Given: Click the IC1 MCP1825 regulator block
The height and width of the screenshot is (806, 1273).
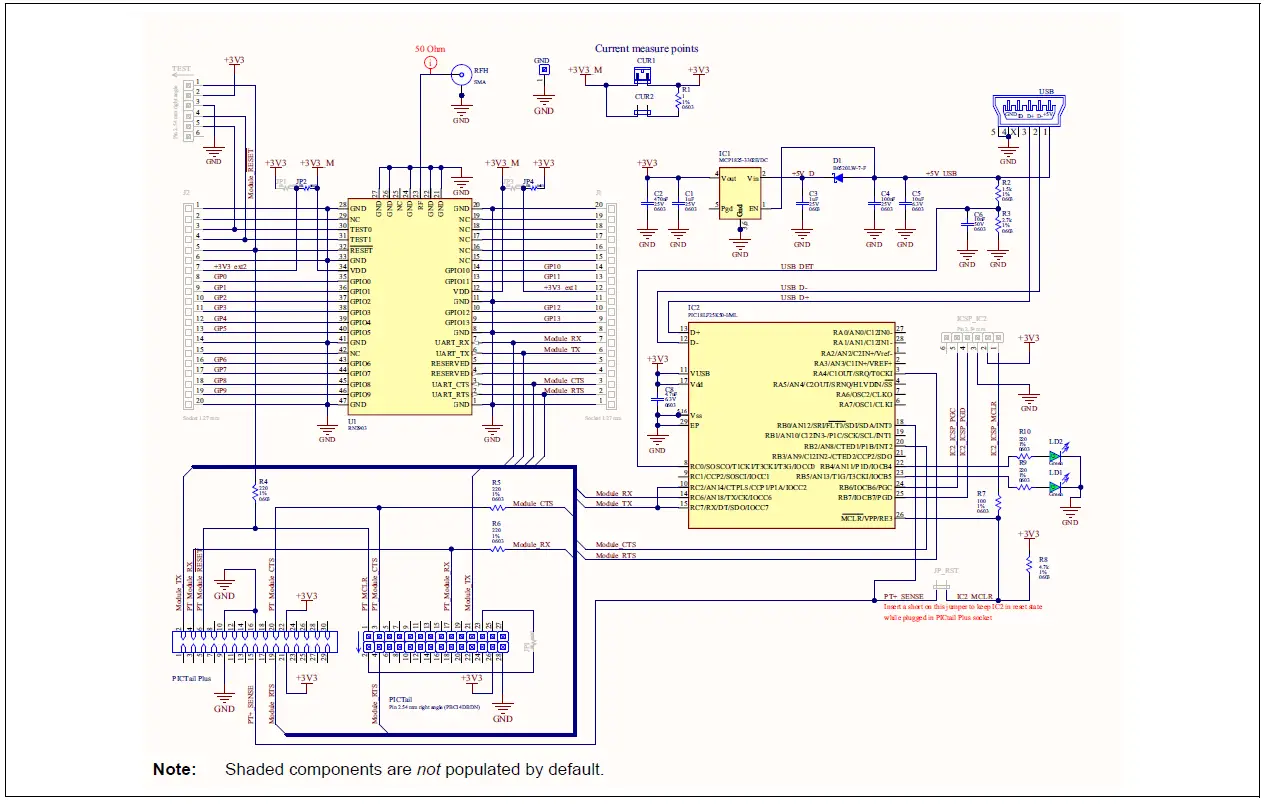Looking at the screenshot, I should pyautogui.click(x=740, y=191).
